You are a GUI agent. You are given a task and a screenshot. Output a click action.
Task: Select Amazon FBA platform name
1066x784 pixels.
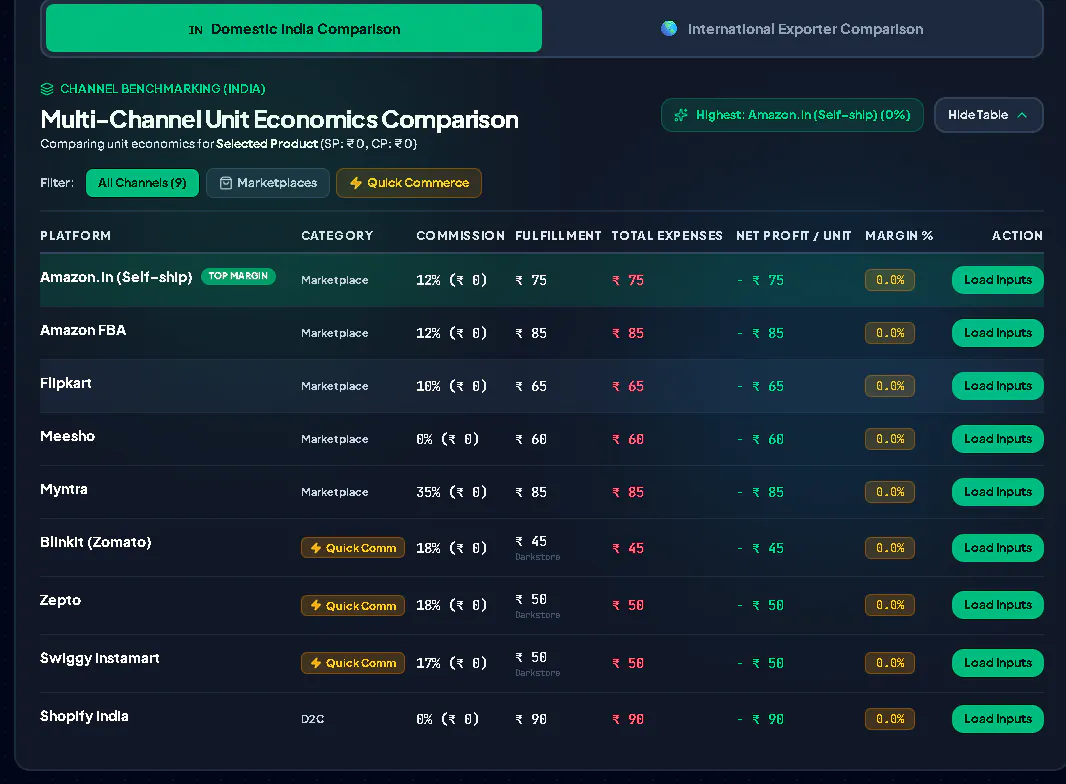pyautogui.click(x=83, y=330)
